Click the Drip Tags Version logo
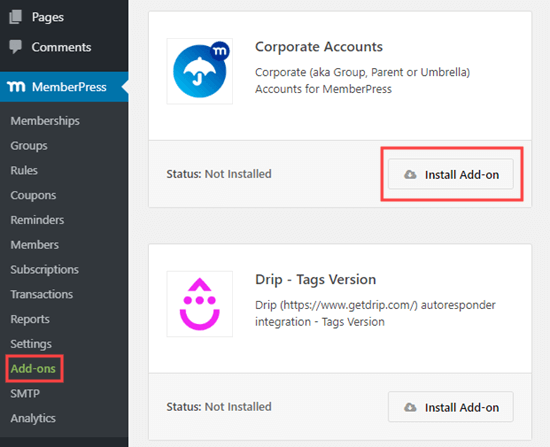Screen dimensions: 550x447 (x=200, y=304)
